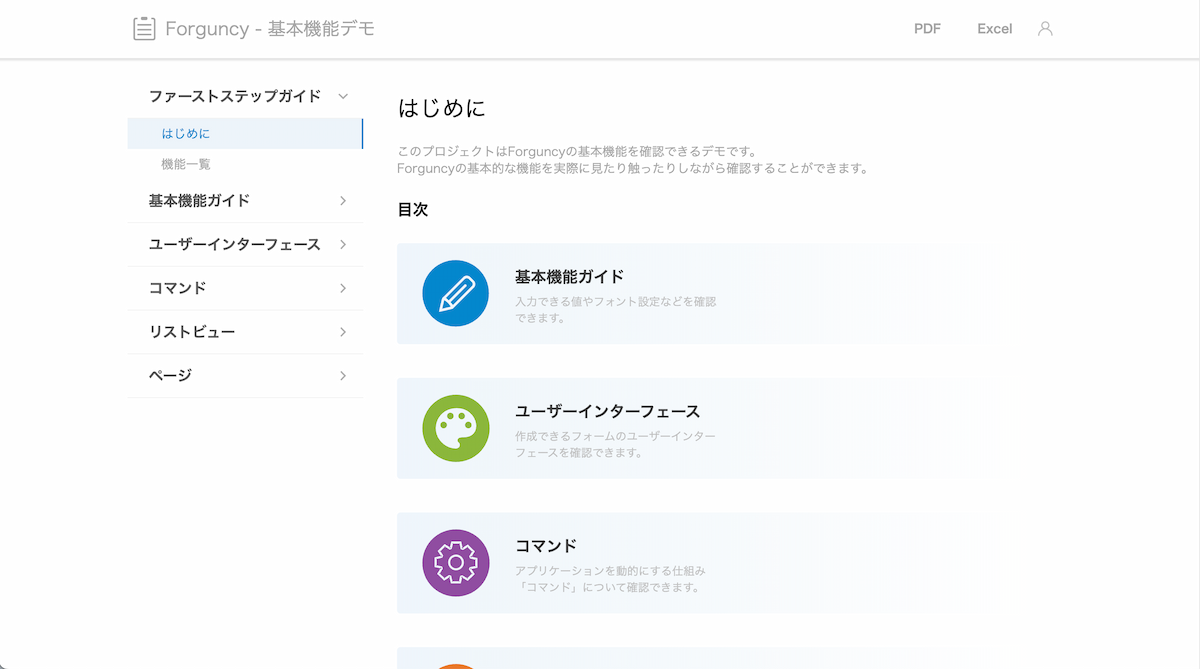Collapse the ファーストステップガイド section

click(343, 96)
